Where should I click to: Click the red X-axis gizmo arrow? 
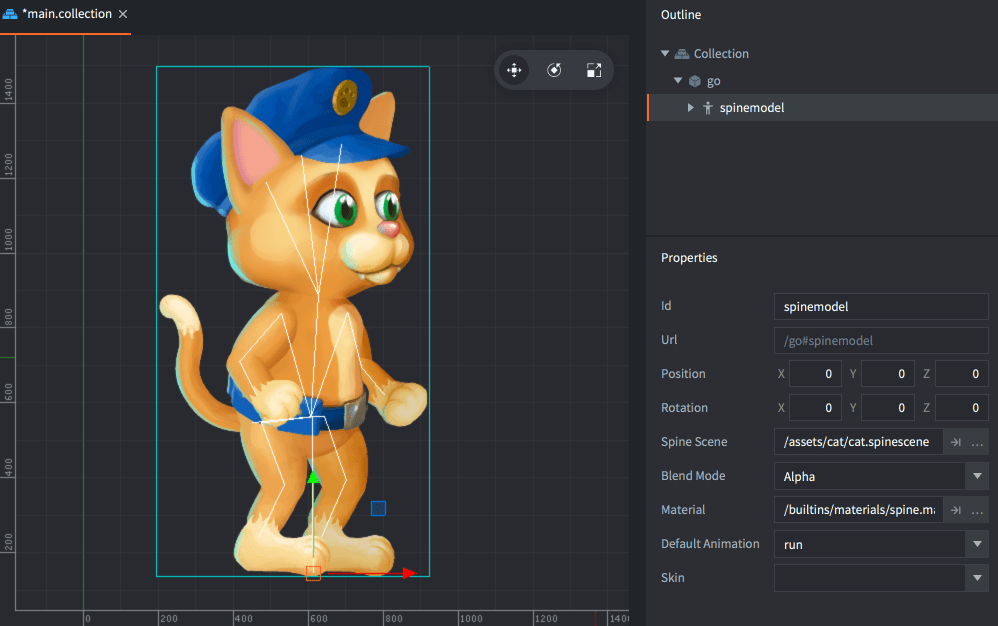click(408, 573)
